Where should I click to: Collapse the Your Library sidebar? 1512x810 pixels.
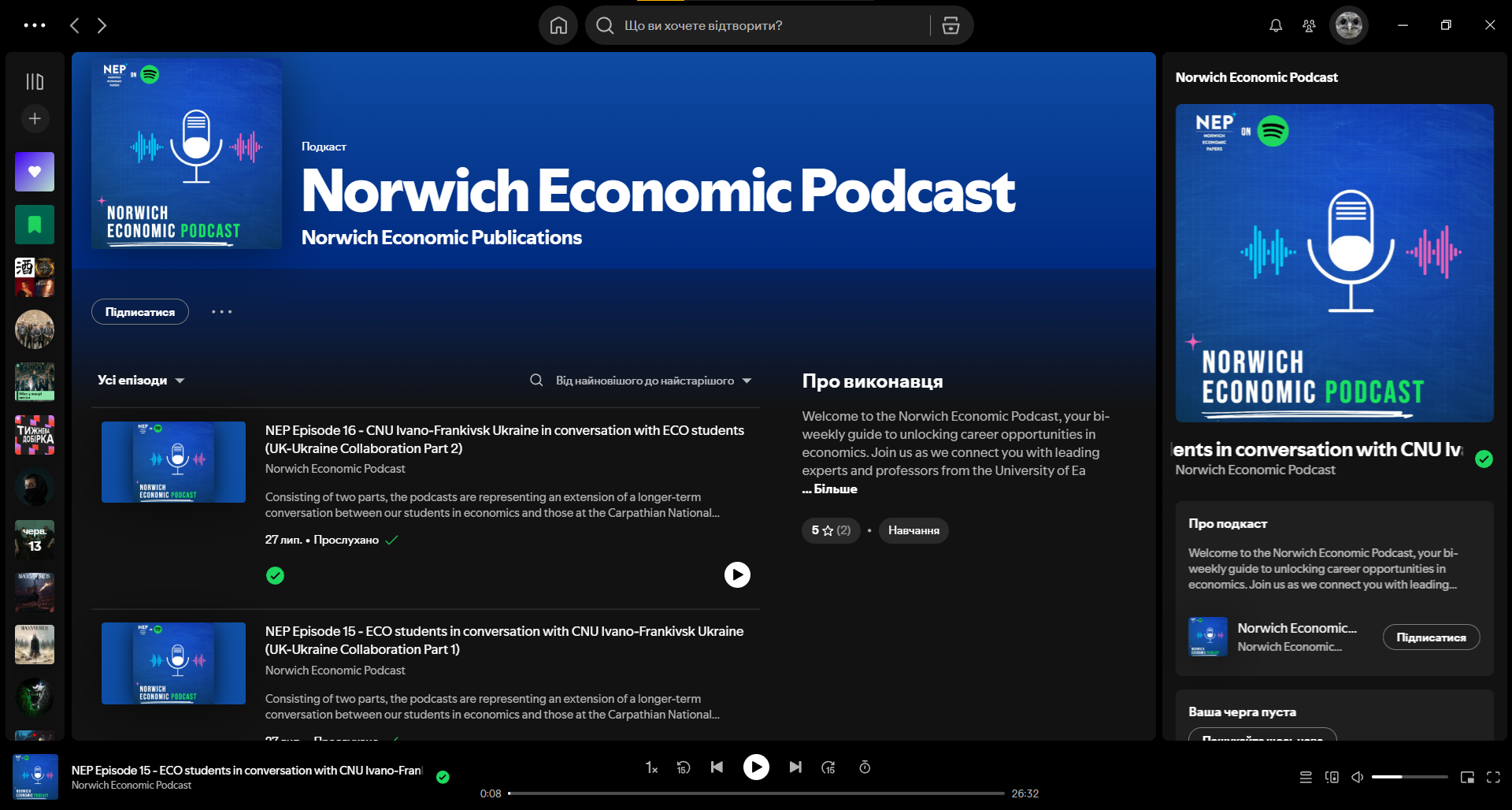[x=35, y=81]
